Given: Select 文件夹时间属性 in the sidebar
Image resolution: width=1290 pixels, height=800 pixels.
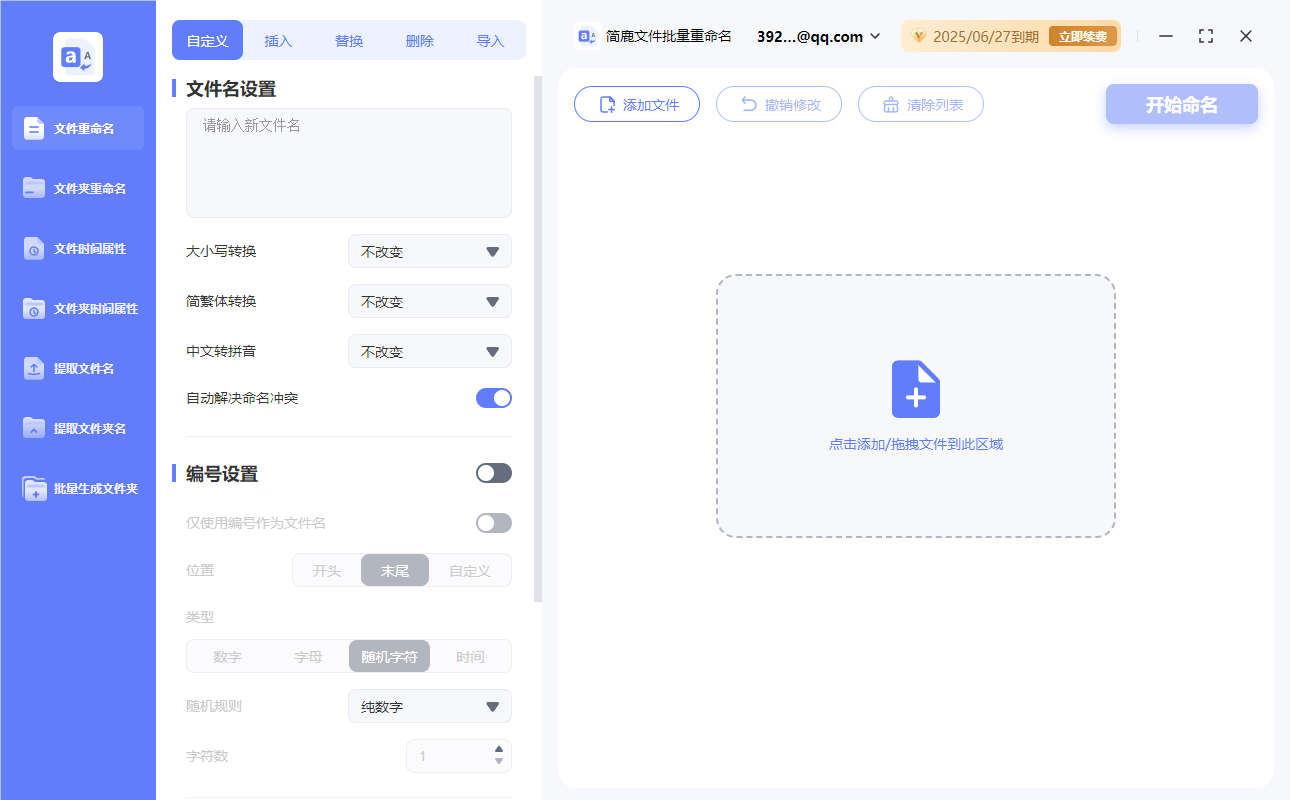Looking at the screenshot, I should point(77,308).
